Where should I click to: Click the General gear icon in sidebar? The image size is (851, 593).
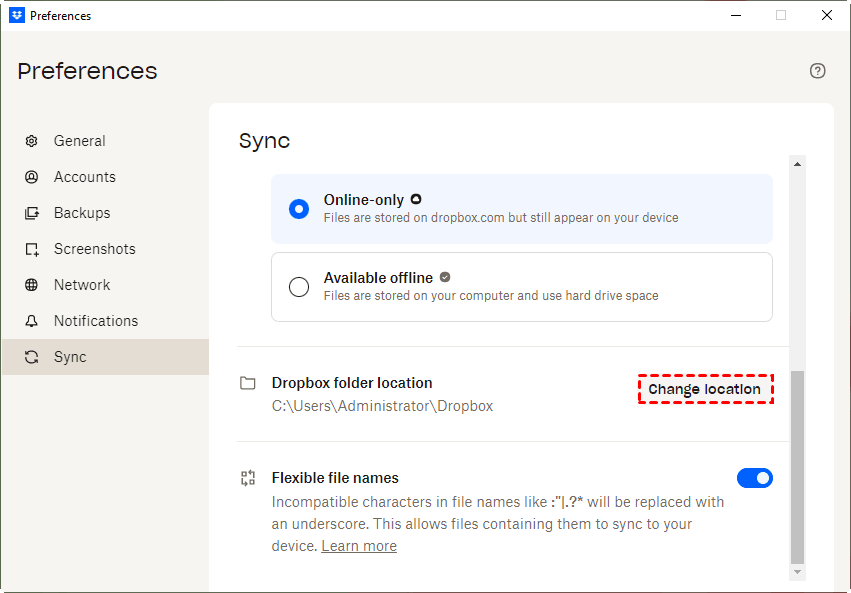click(x=32, y=141)
